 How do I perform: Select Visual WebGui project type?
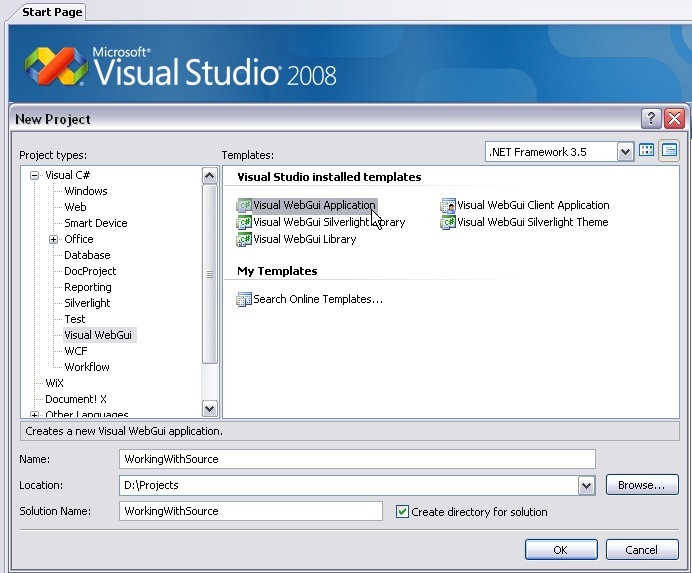98,335
